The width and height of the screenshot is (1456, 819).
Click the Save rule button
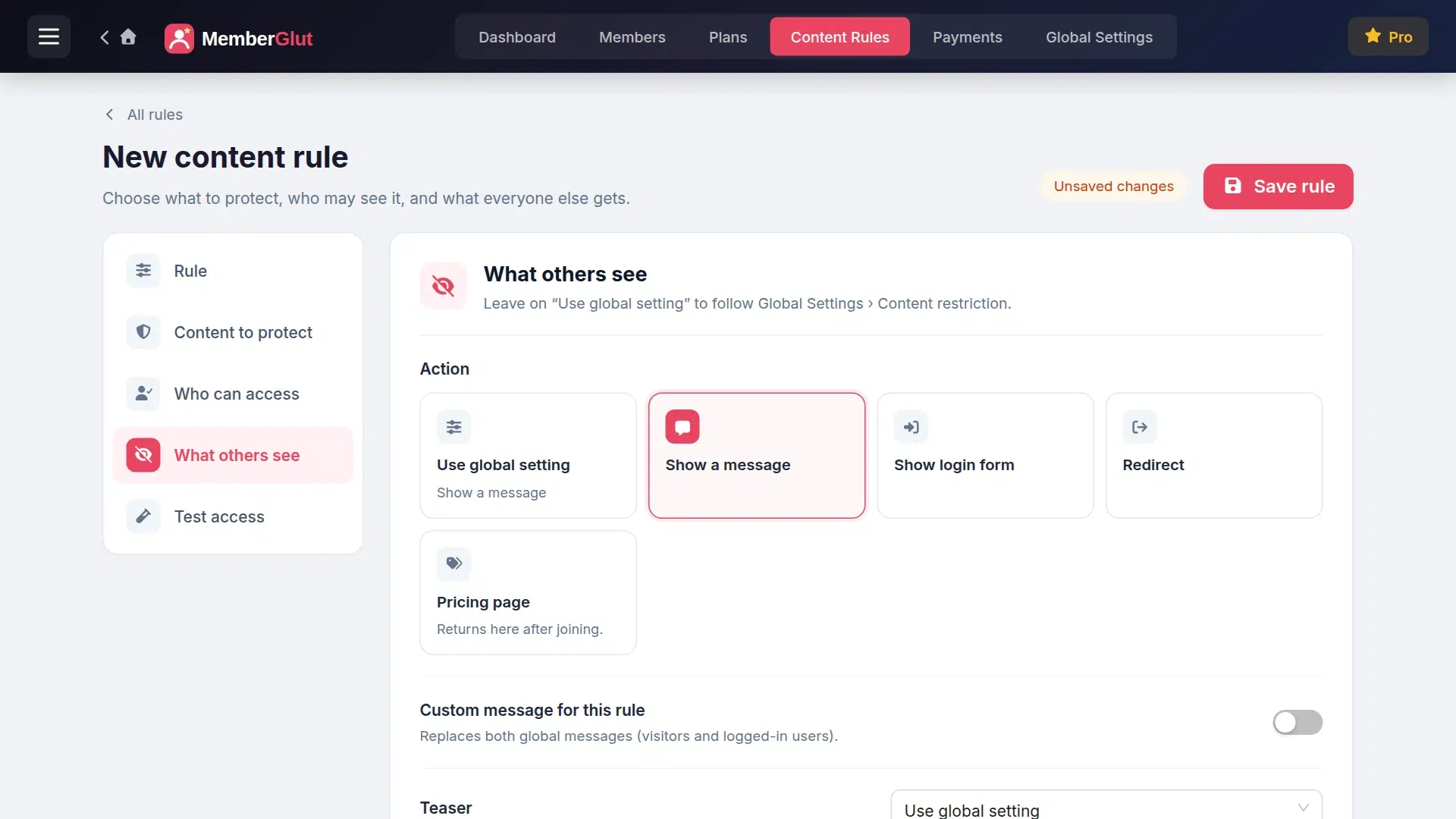tap(1278, 187)
